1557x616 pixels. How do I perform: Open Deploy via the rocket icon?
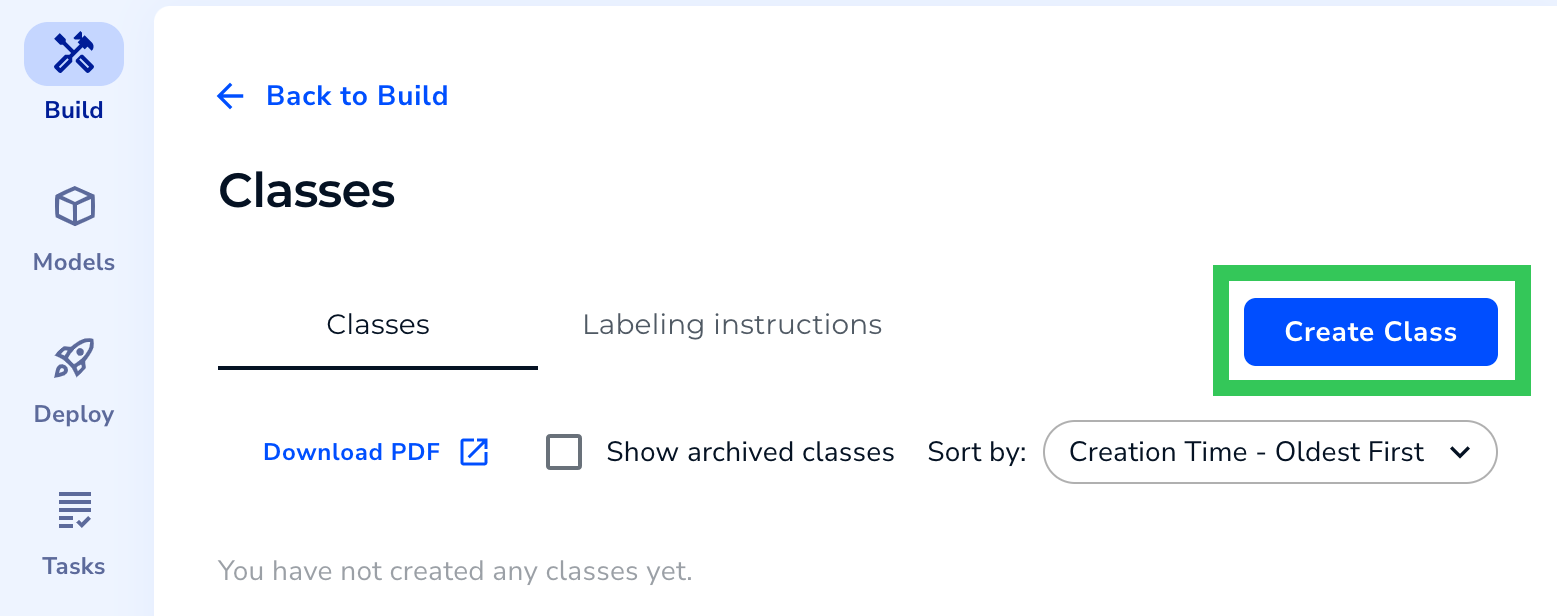(x=73, y=358)
